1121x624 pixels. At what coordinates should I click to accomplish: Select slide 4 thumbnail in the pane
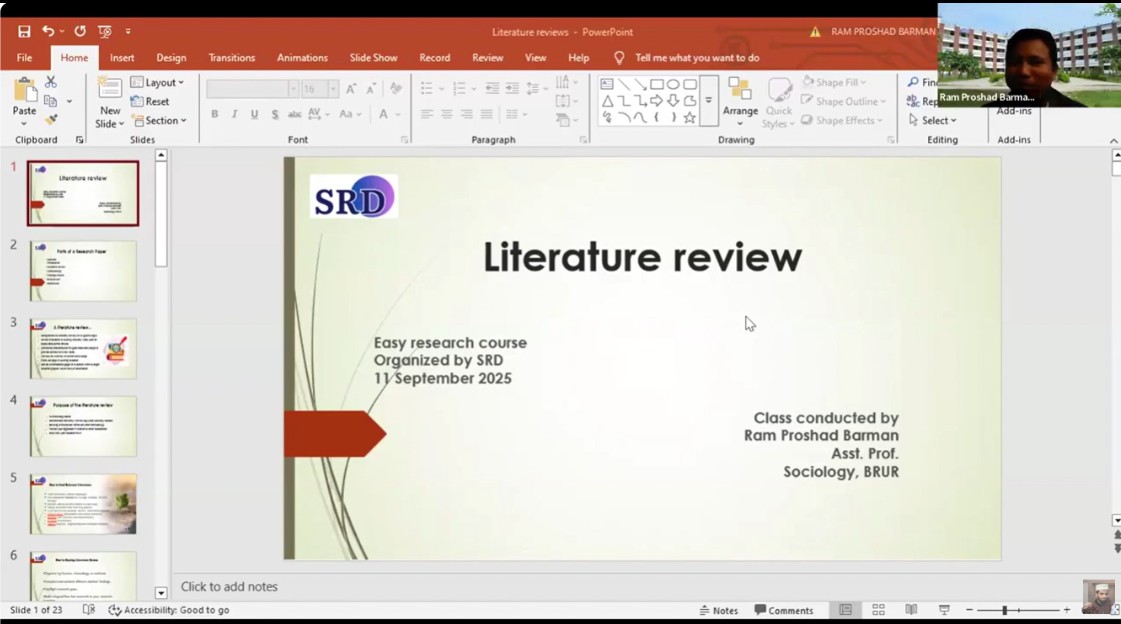(83, 425)
